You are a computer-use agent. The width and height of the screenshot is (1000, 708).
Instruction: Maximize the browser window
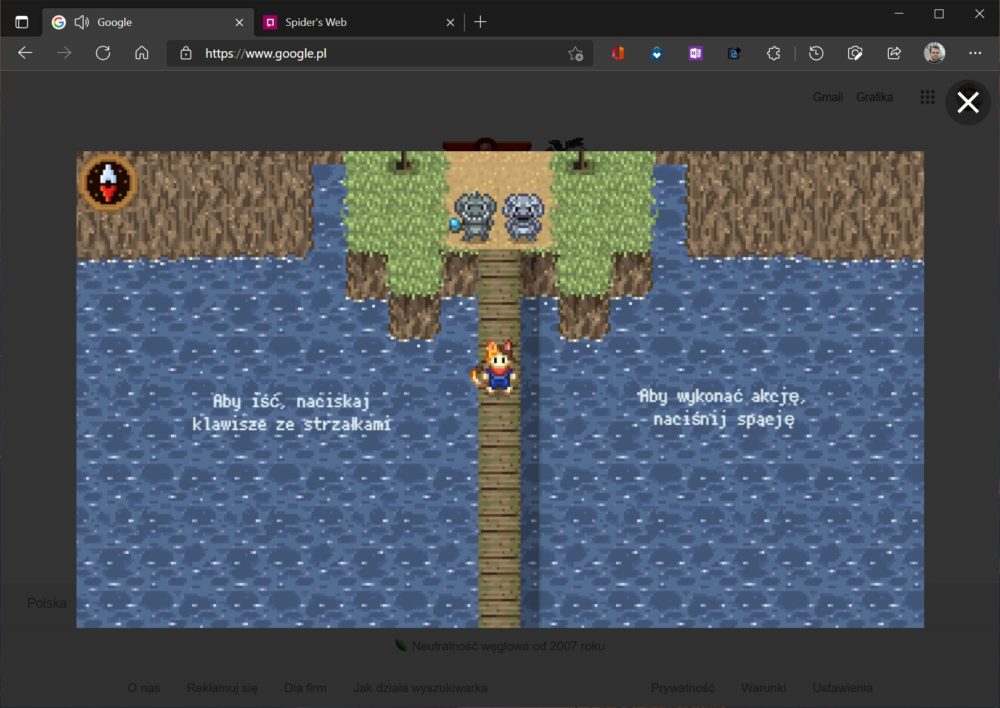939,13
